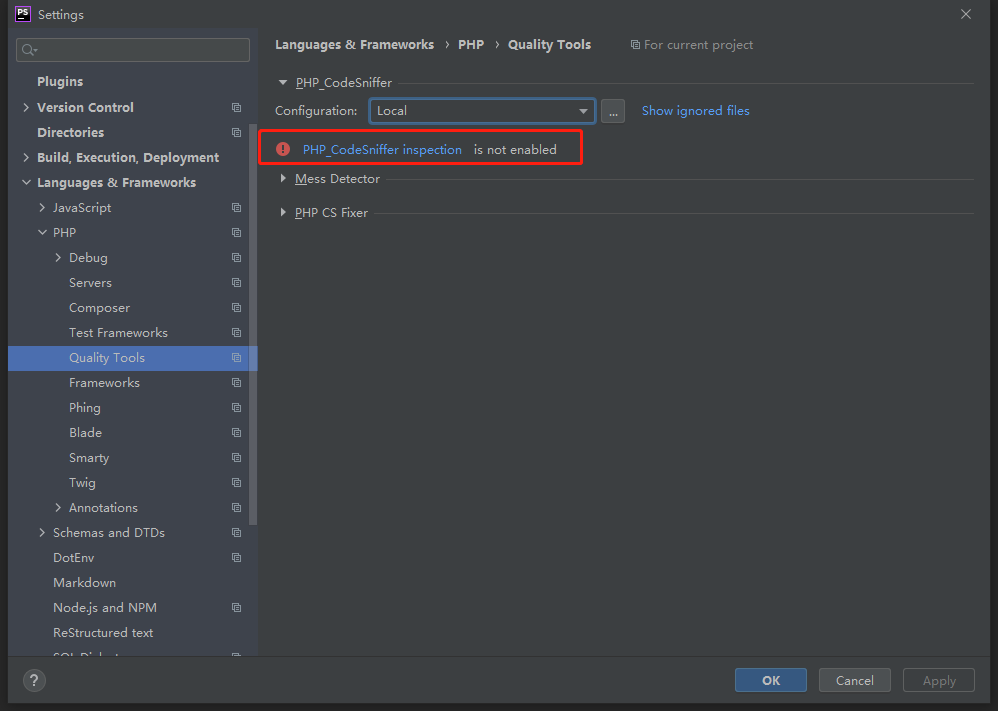Click the project-level icon on the Frameworks row under PHP
Viewport: 998px width, 711px height.
coord(237,383)
